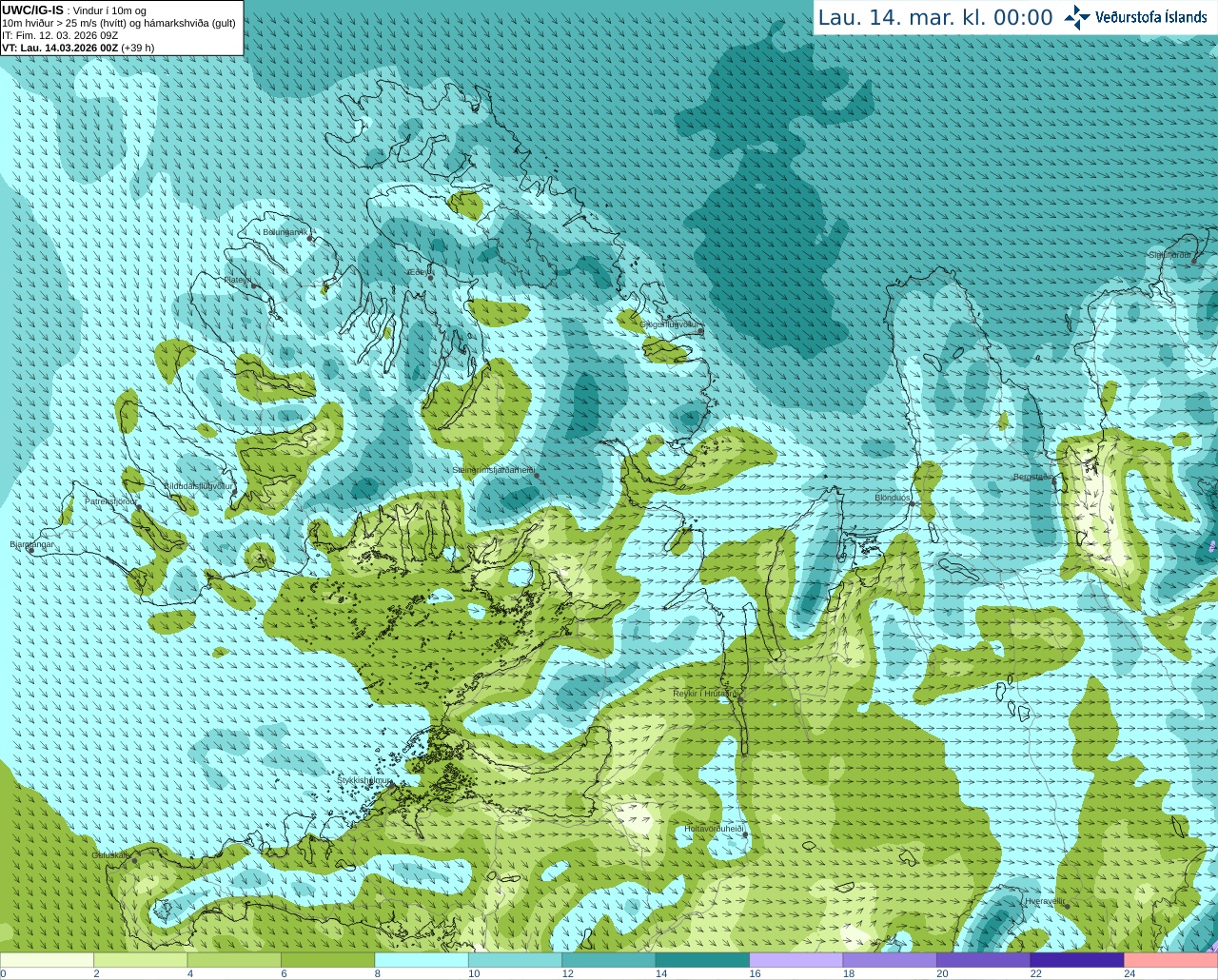
Task: Click the legend tick value '8'
Action: (377, 973)
